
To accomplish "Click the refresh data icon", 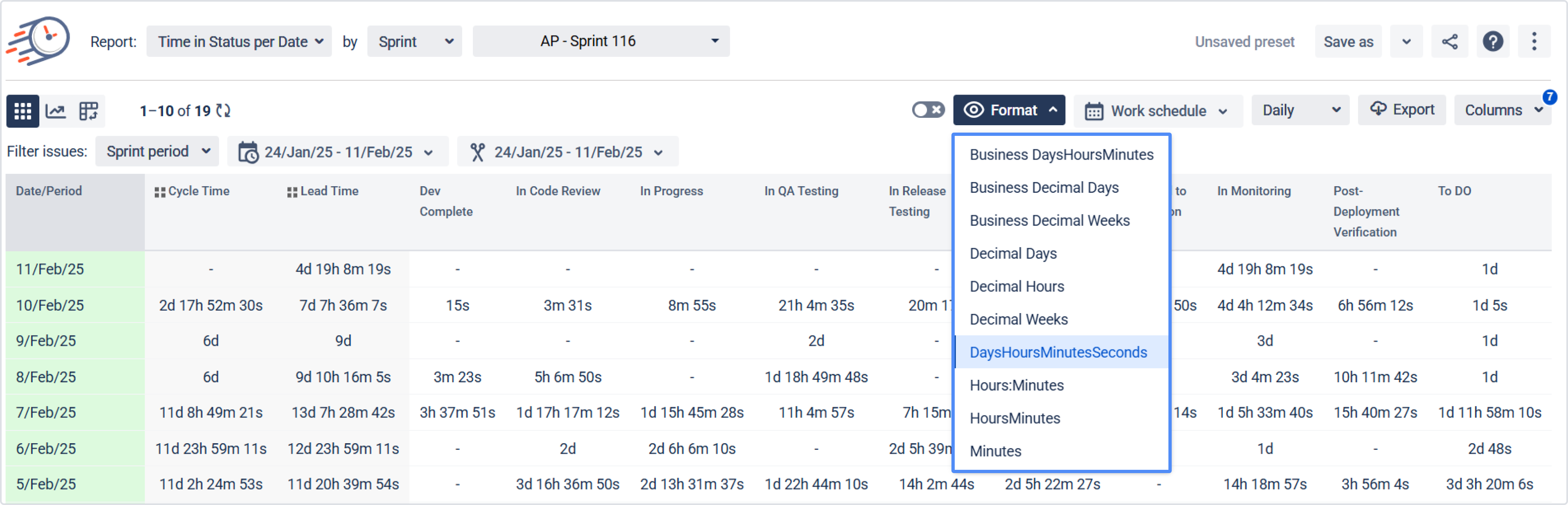I will [224, 111].
